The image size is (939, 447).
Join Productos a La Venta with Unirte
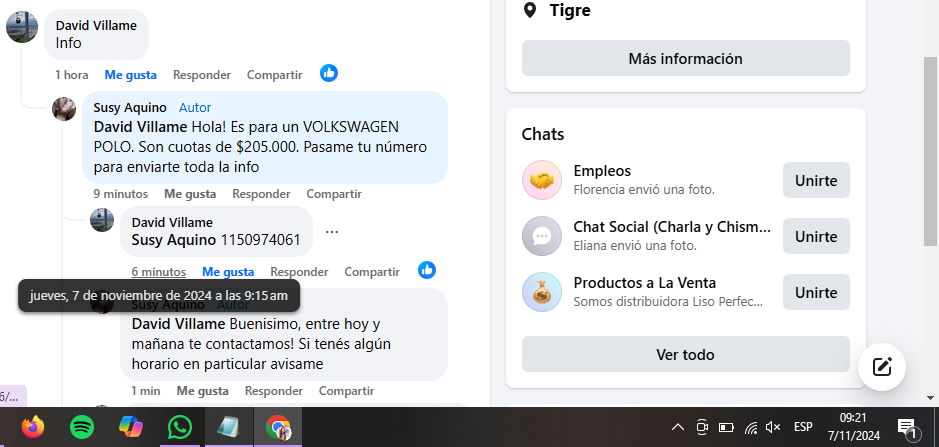point(816,292)
